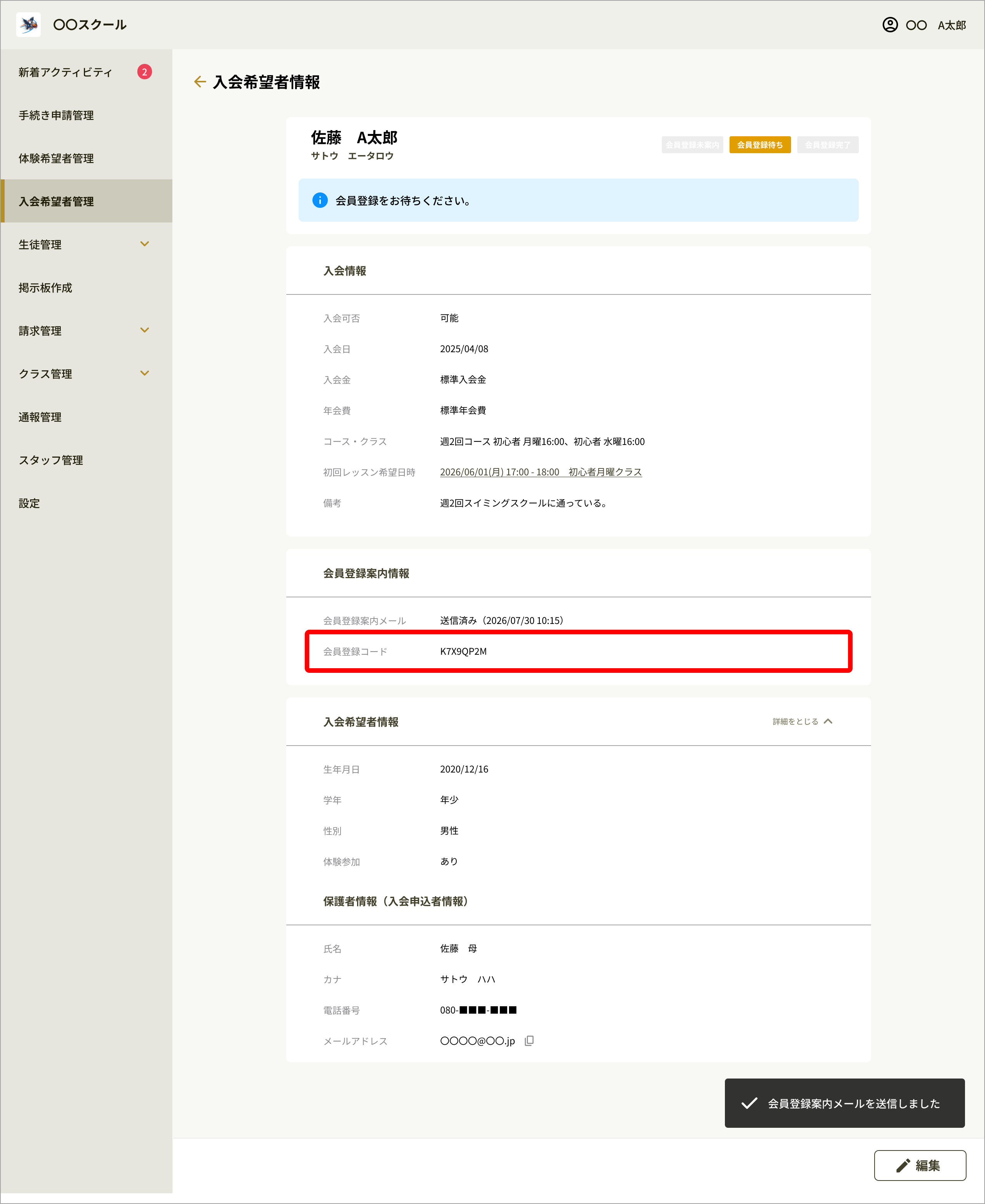Select the registration code K7X9QP2M
The width and height of the screenshot is (985, 1204).
[x=463, y=652]
